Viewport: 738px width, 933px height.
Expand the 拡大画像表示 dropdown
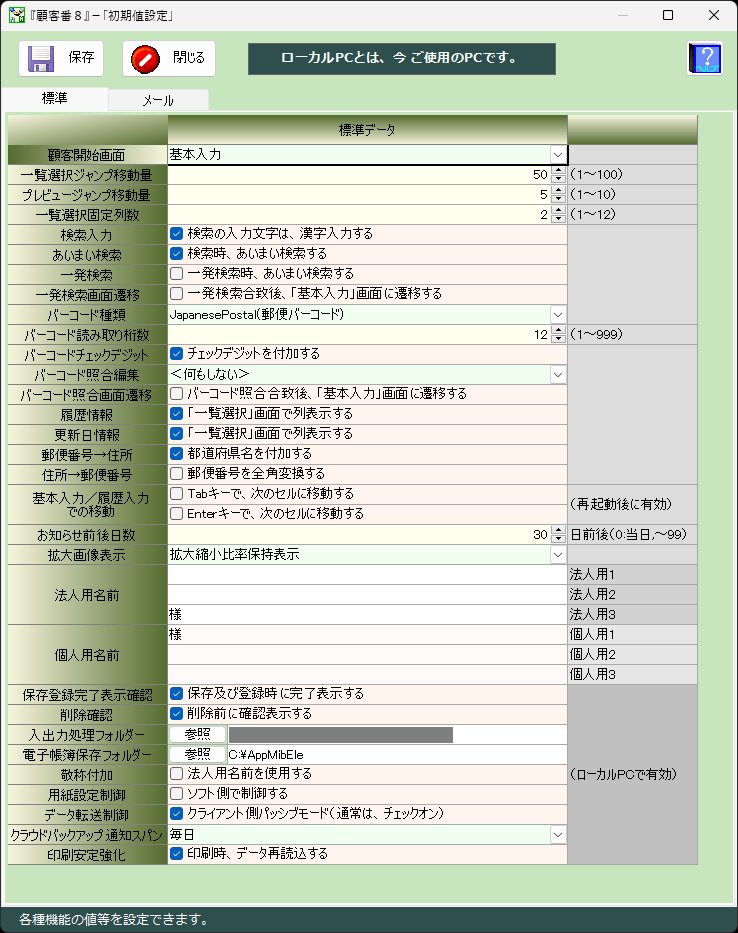click(x=558, y=555)
